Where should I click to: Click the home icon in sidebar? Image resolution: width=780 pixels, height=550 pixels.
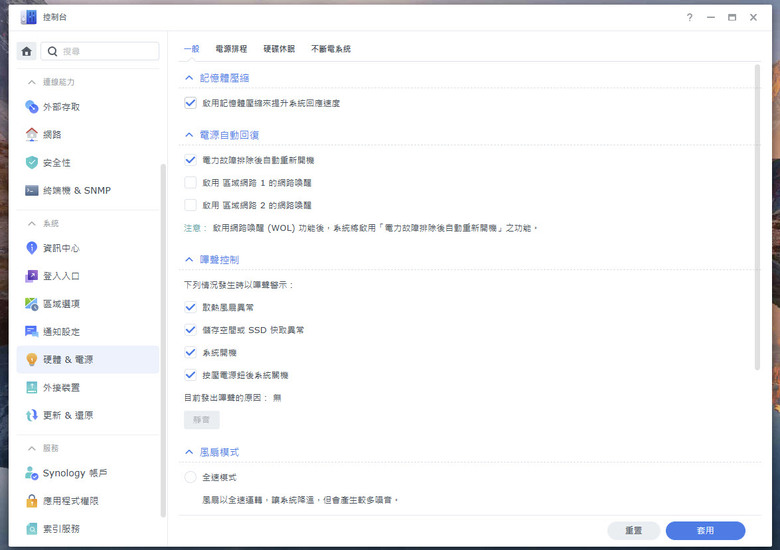27,51
